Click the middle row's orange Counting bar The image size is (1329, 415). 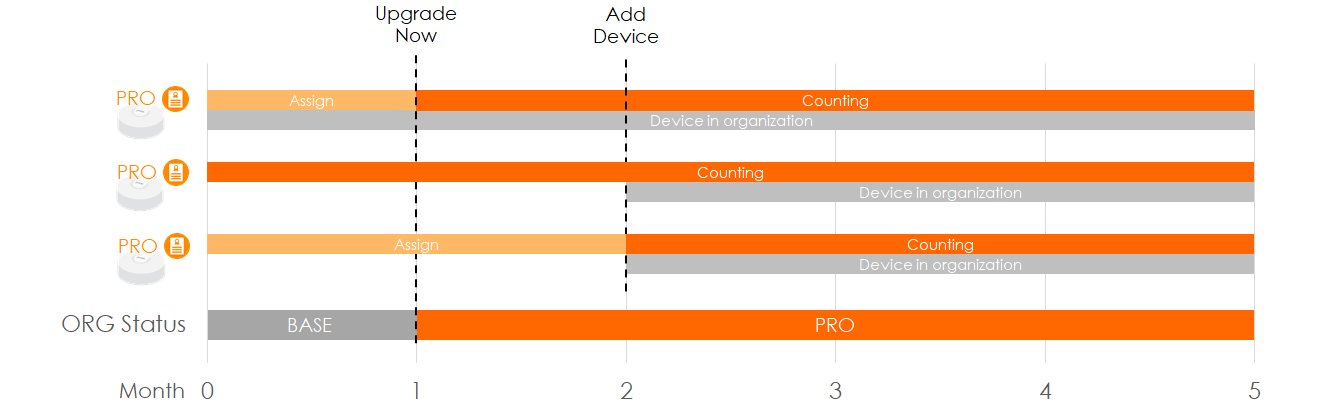point(730,172)
